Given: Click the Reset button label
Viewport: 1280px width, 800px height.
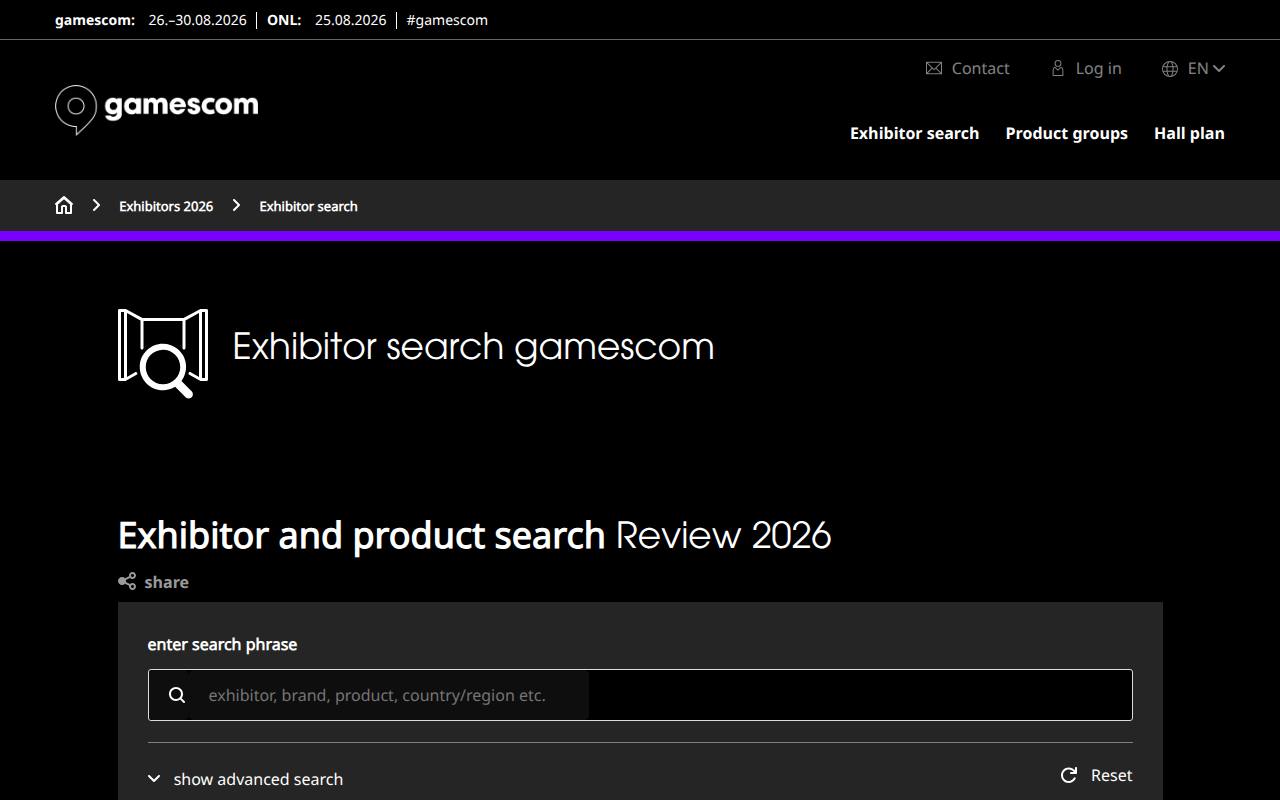Looking at the screenshot, I should pos(1111,775).
